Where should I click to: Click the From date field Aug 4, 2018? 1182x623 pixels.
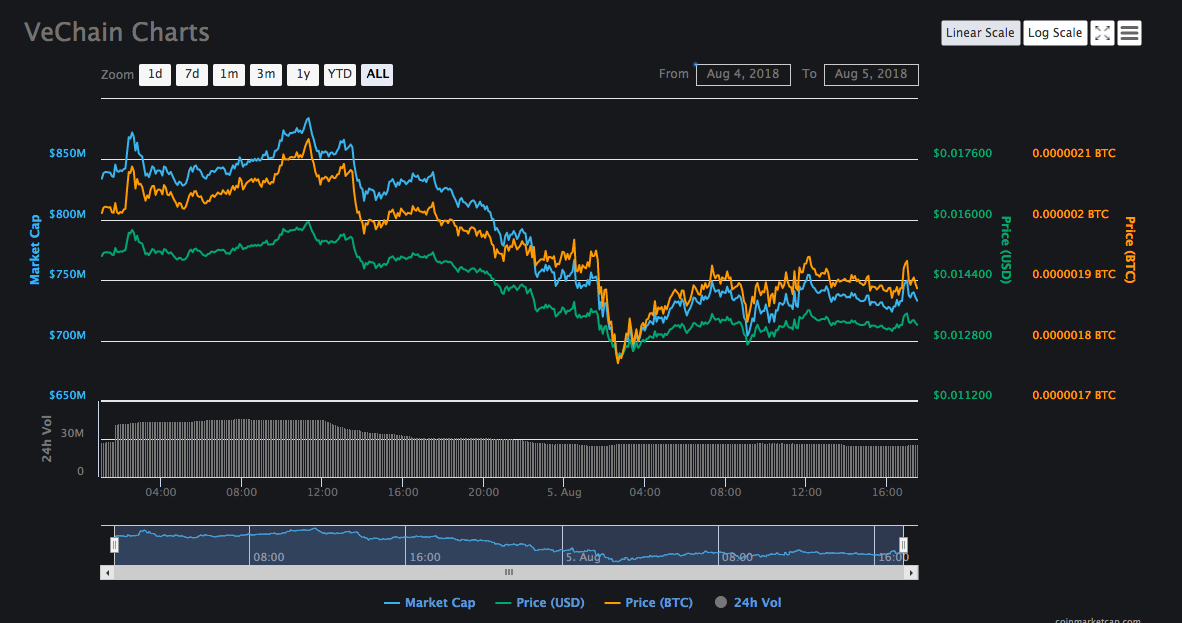pos(743,74)
